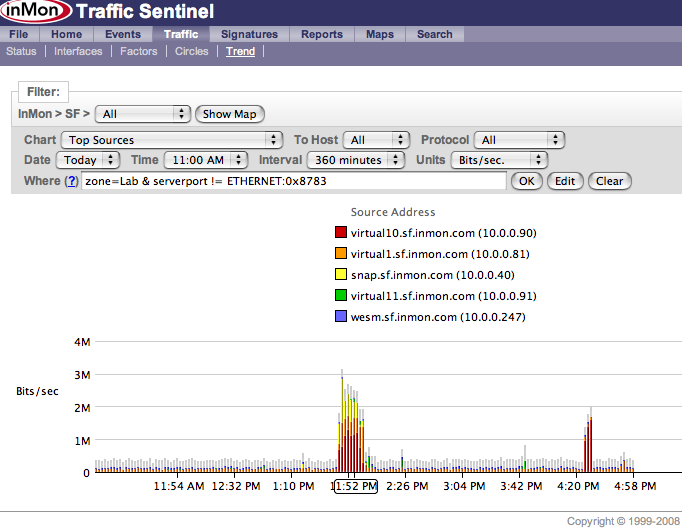Select legend text virtual10.sf.inmon.com (10.0.0.90)
The height and width of the screenshot is (532, 682).
444,233
